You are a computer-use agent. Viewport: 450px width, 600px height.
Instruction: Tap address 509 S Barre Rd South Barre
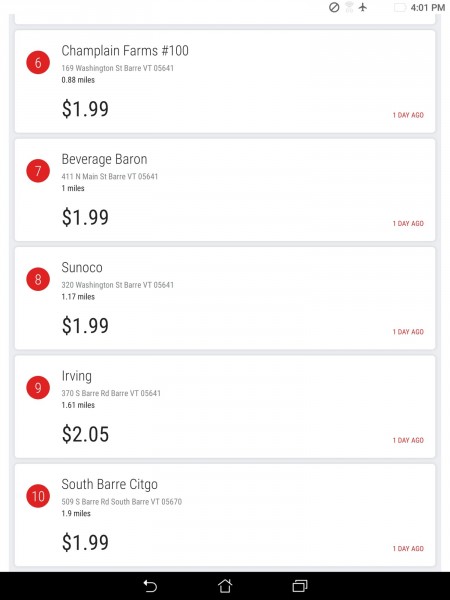[x=122, y=502]
